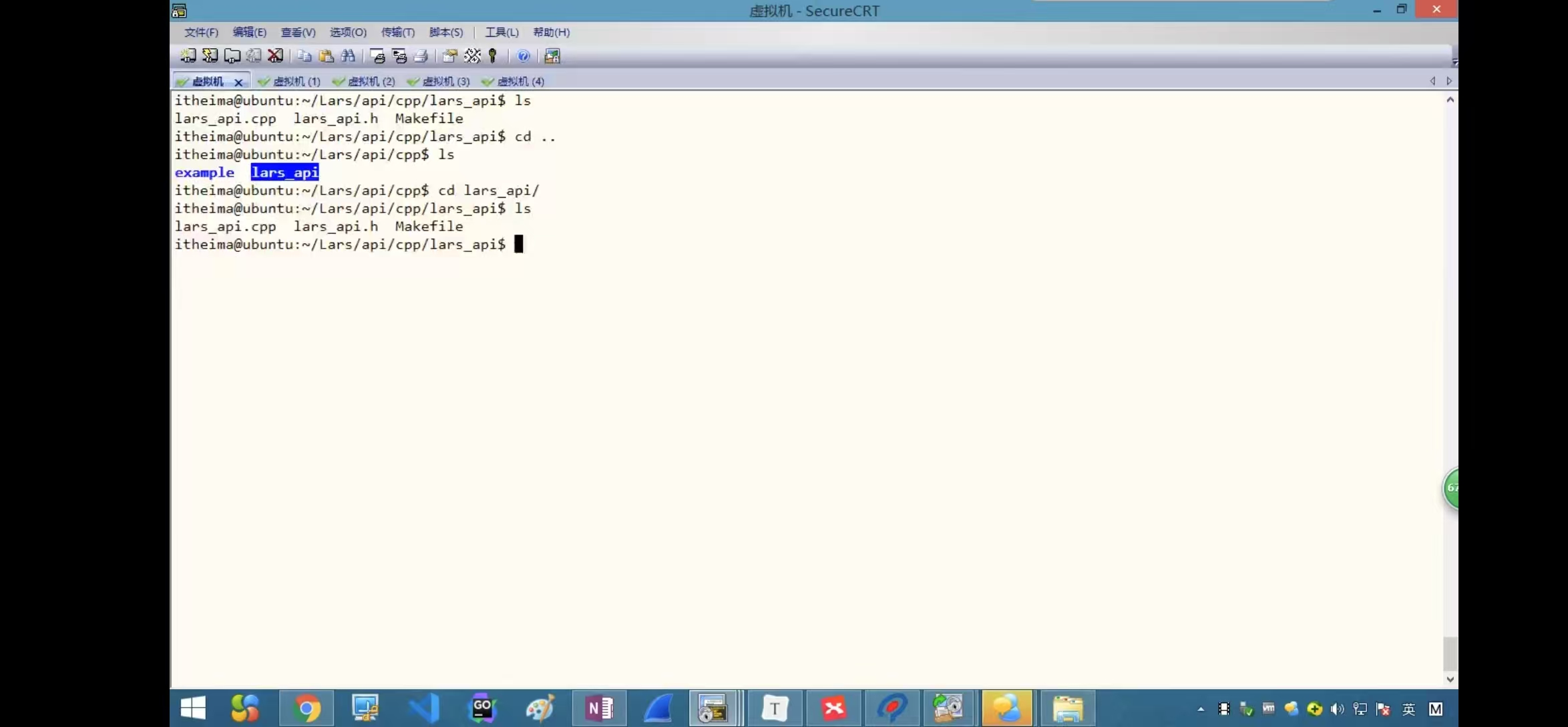Open Google Chrome from the taskbar
The width and height of the screenshot is (1568, 727).
[x=307, y=708]
